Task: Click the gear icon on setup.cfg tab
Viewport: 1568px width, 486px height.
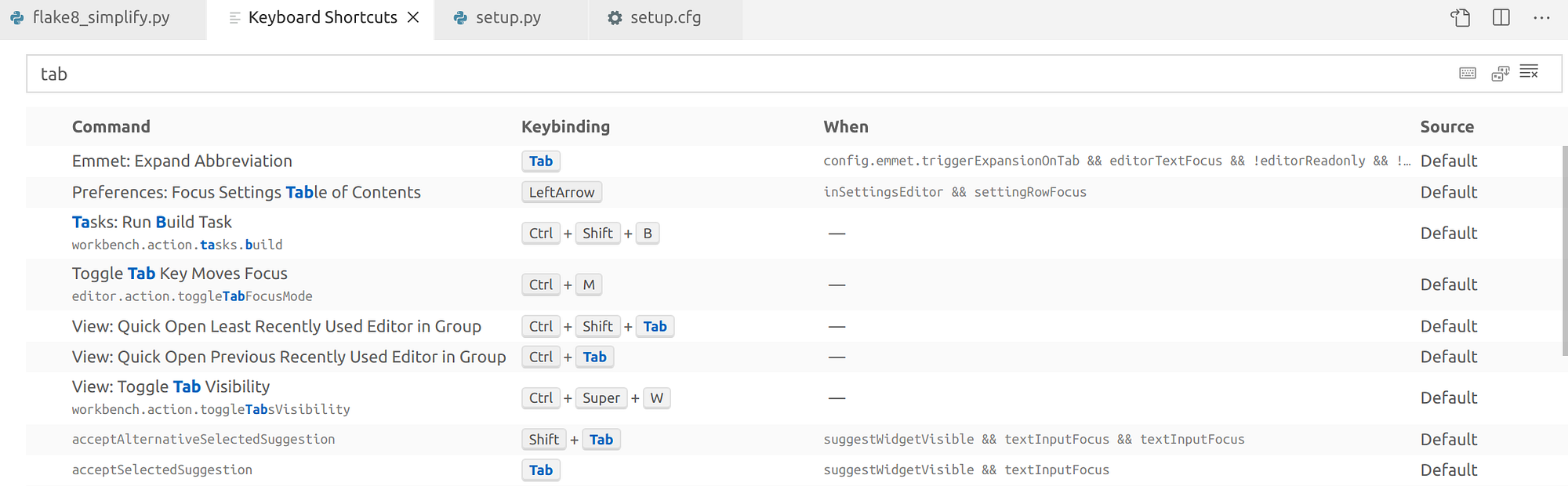Action: point(615,17)
